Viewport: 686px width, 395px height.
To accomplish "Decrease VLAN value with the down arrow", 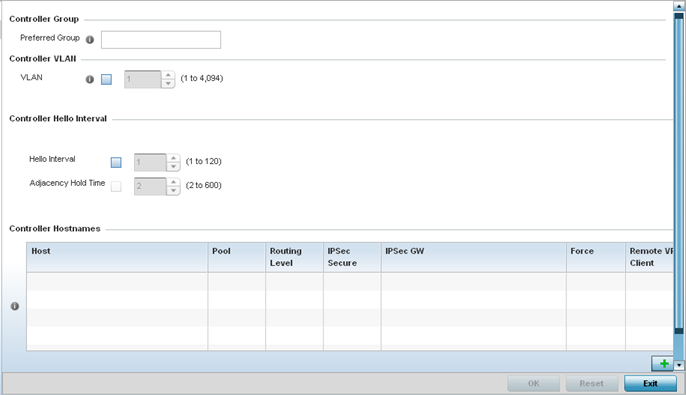I will pos(168,84).
